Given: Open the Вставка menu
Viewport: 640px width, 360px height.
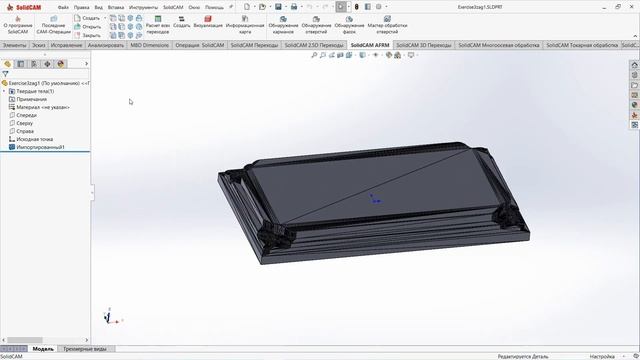Looking at the screenshot, I should [x=116, y=7].
